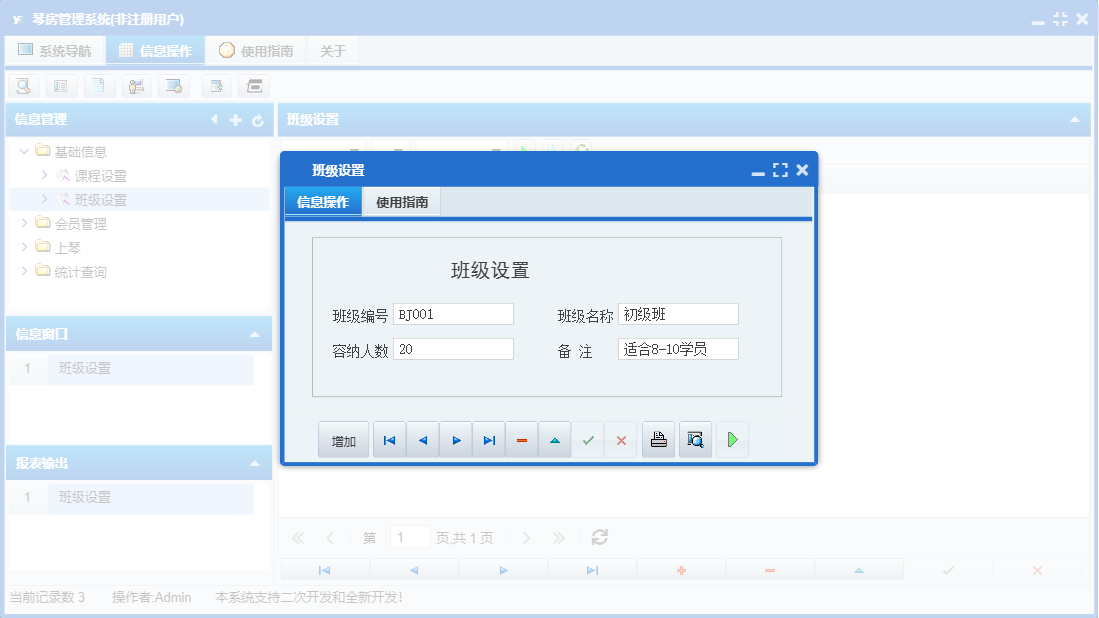The height and width of the screenshot is (618, 1099).
Task: Click the print icon in the dialog toolbar
Action: coord(658,439)
